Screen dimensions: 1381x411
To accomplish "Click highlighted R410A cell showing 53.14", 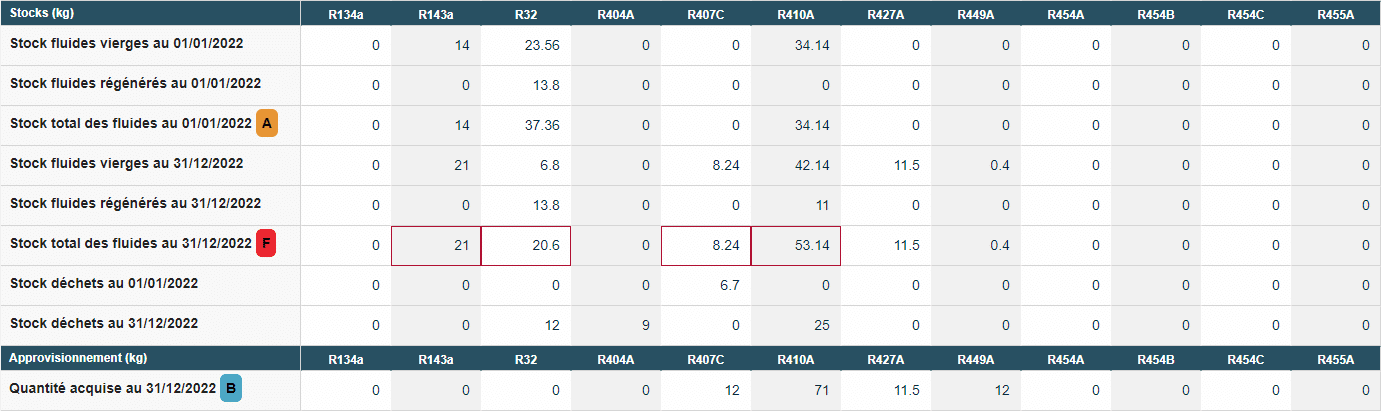I will (796, 245).
